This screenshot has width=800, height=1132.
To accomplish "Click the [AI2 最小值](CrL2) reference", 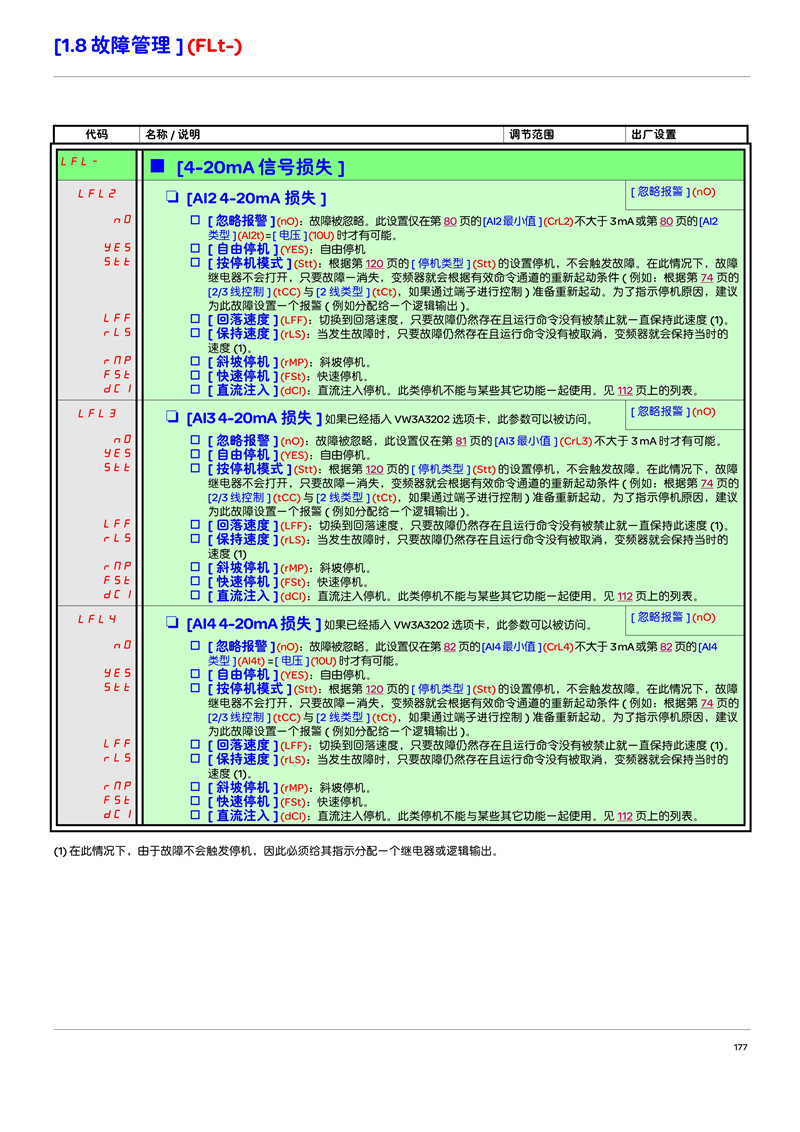I will tap(528, 222).
